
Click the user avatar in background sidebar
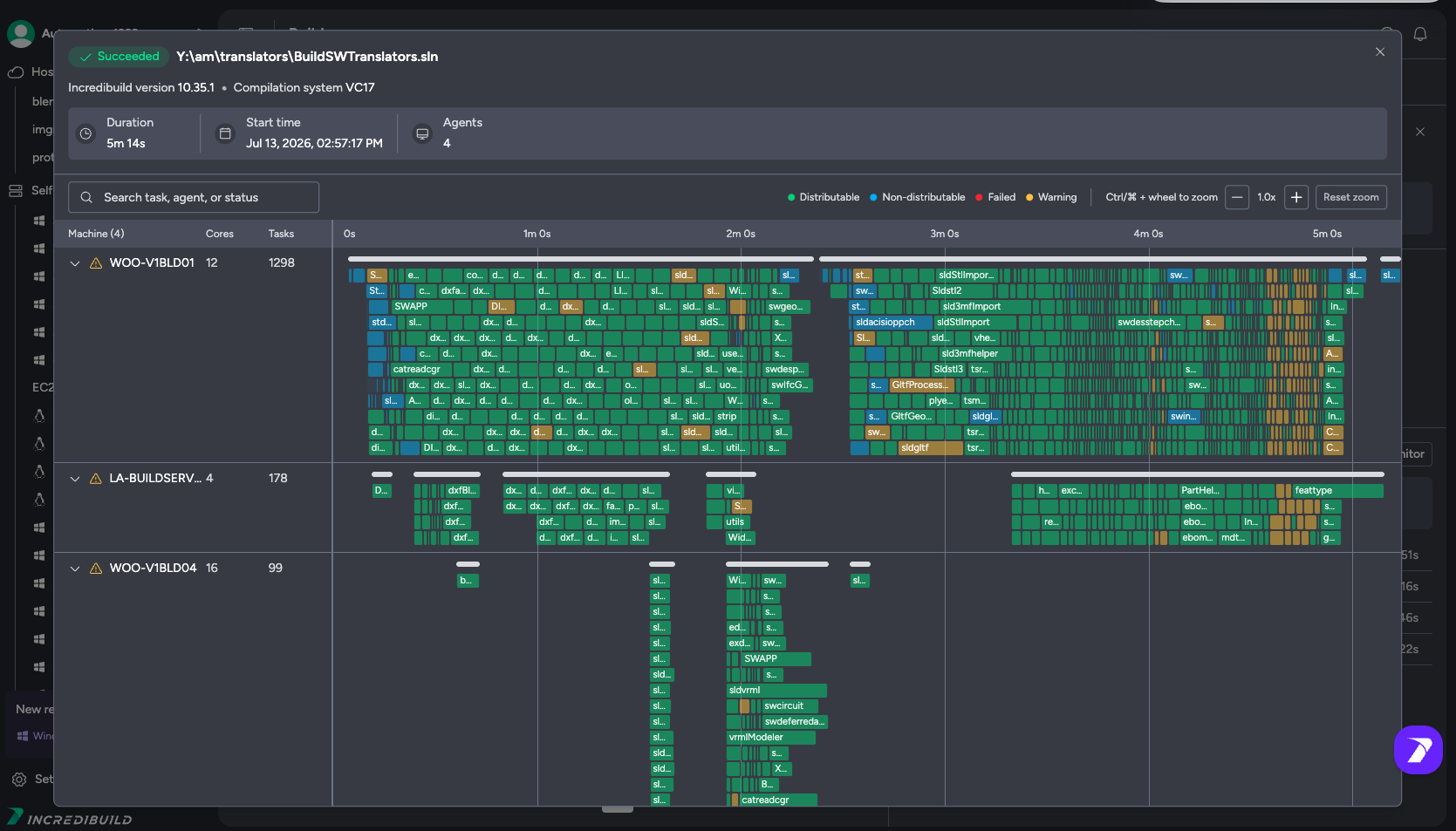[x=21, y=34]
